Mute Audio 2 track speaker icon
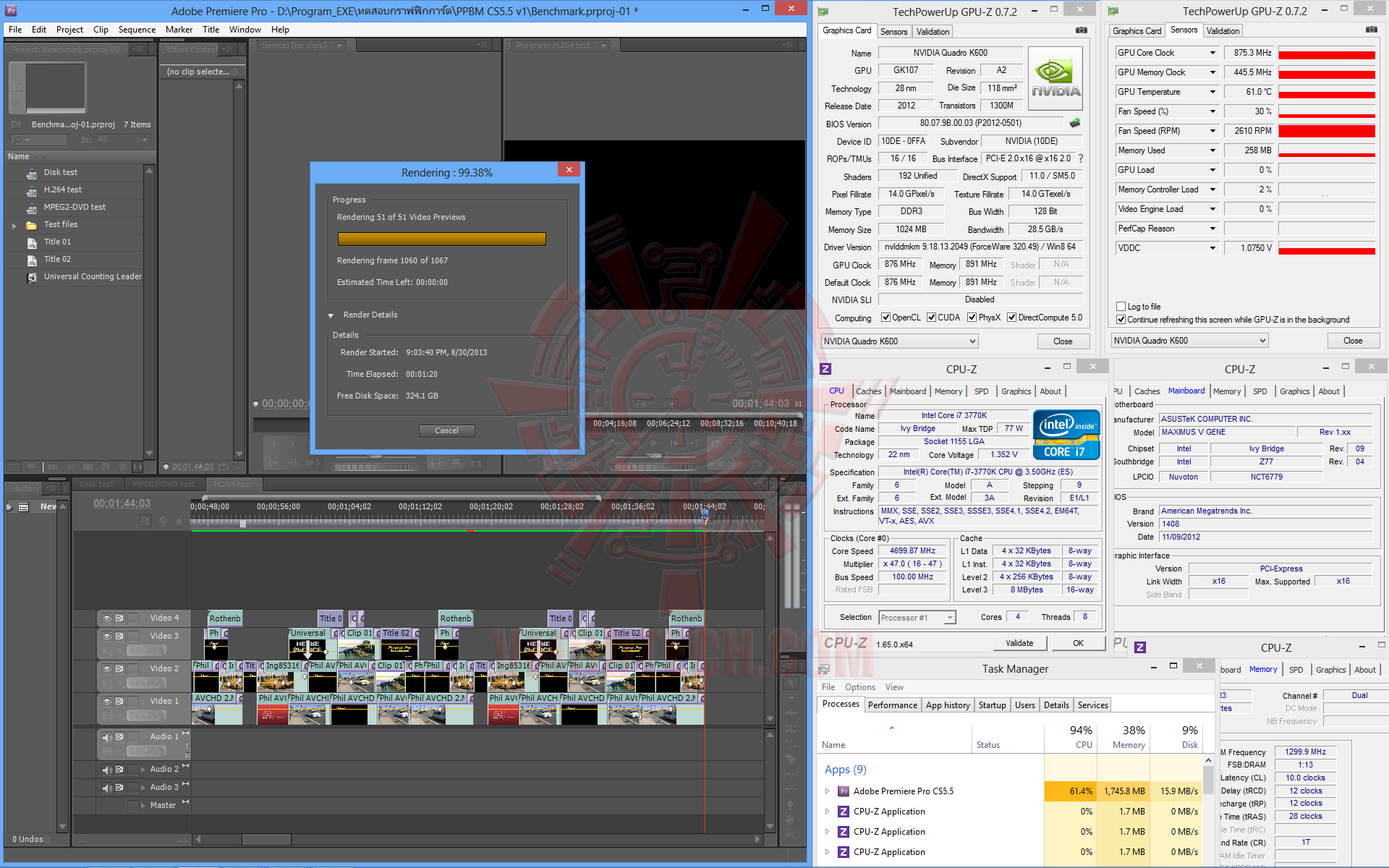This screenshot has width=1389, height=868. point(107,770)
